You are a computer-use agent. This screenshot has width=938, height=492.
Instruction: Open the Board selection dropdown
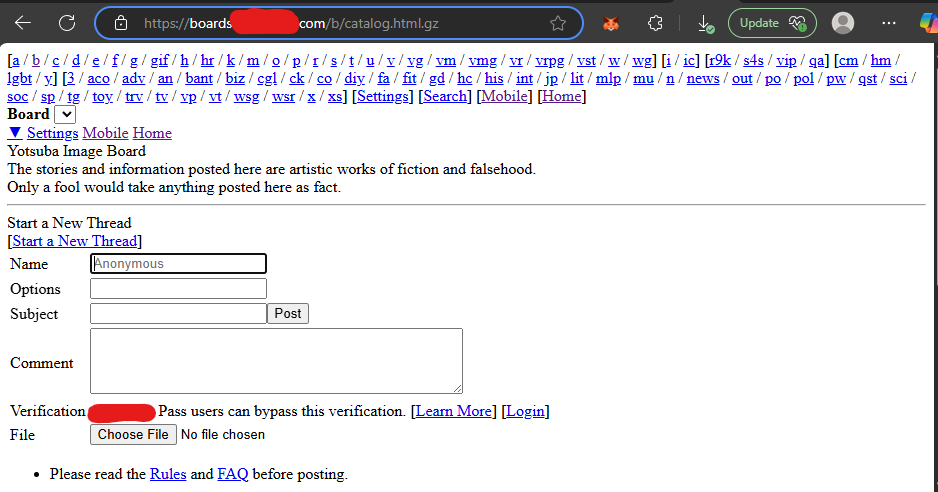tap(65, 115)
